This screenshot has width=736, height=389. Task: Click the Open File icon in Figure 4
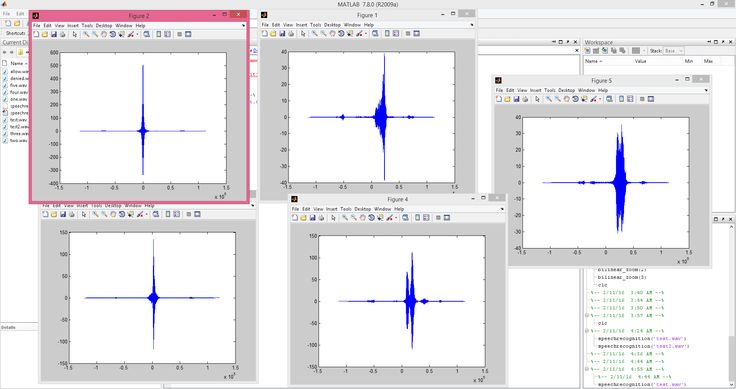pos(304,218)
